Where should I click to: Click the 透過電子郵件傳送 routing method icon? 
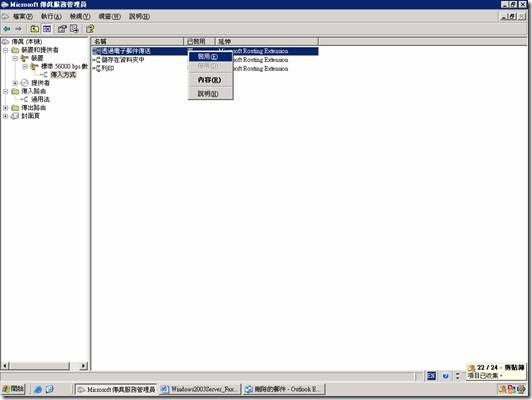point(97,51)
